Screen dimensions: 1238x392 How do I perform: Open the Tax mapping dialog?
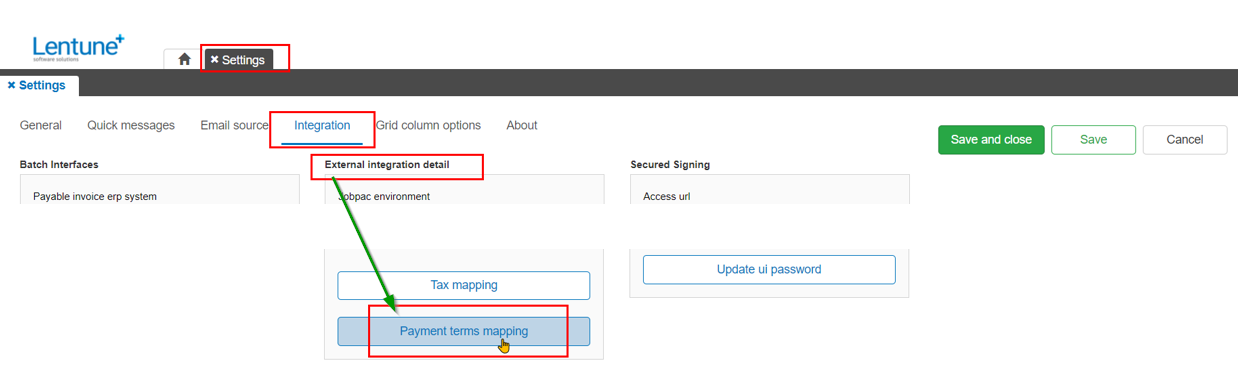(x=464, y=285)
